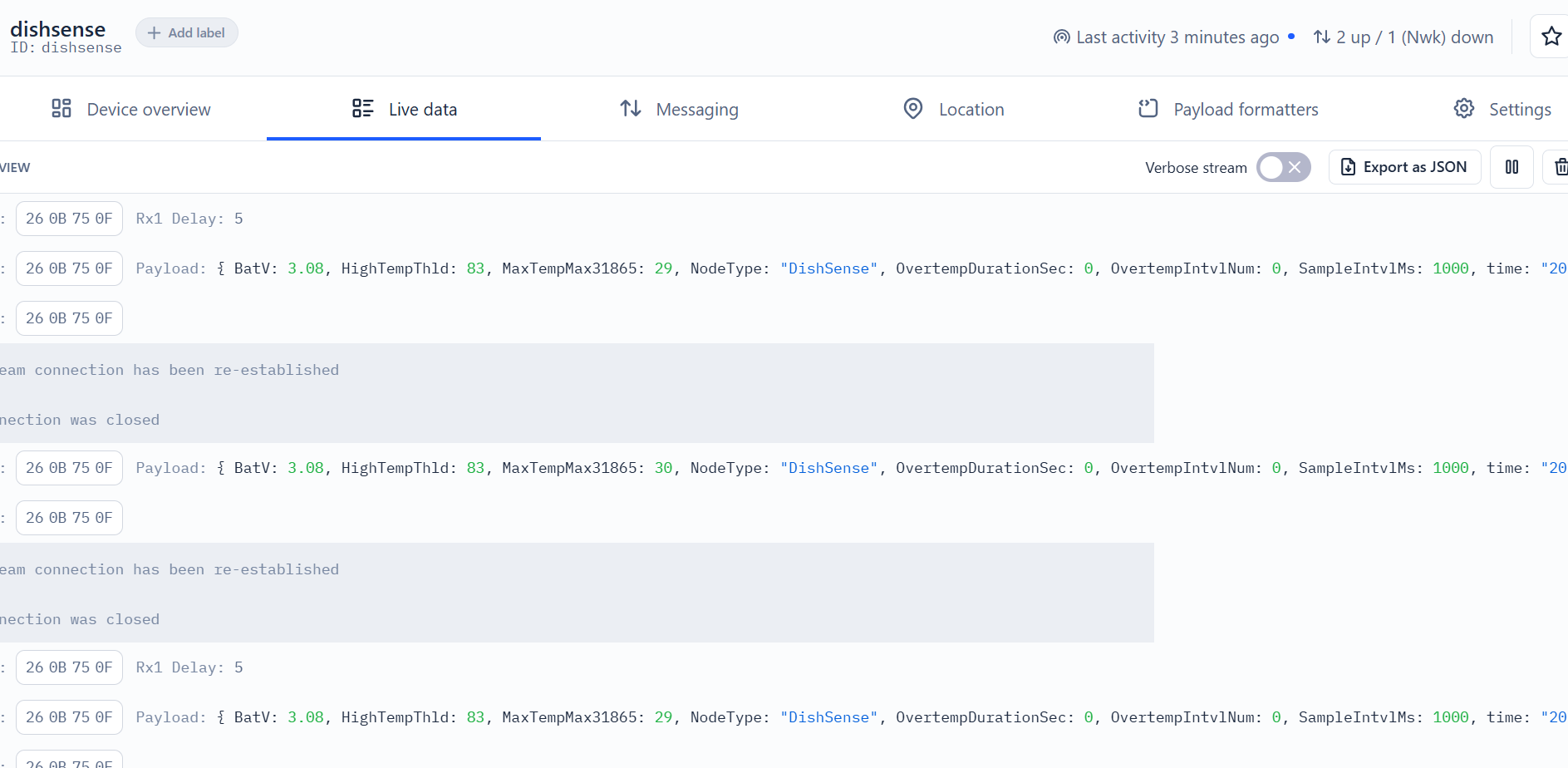This screenshot has width=1568, height=768.
Task: Click the last activity broadcast icon
Action: tap(1061, 37)
